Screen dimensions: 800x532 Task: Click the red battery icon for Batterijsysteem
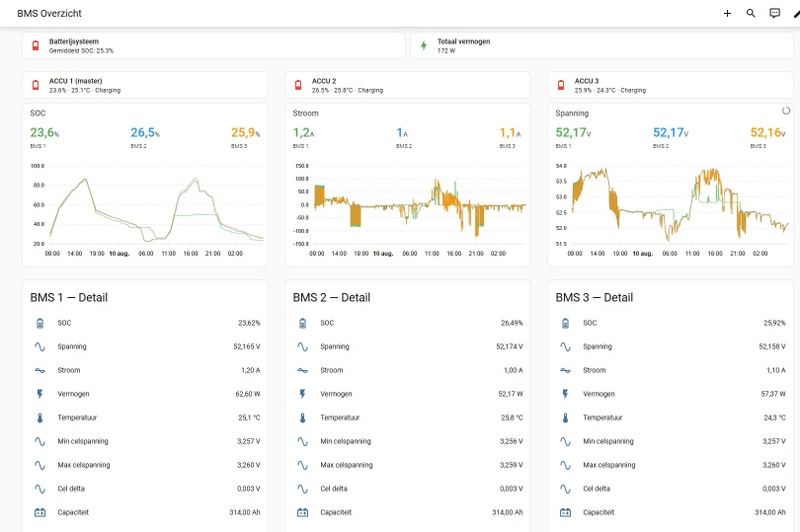point(36,45)
